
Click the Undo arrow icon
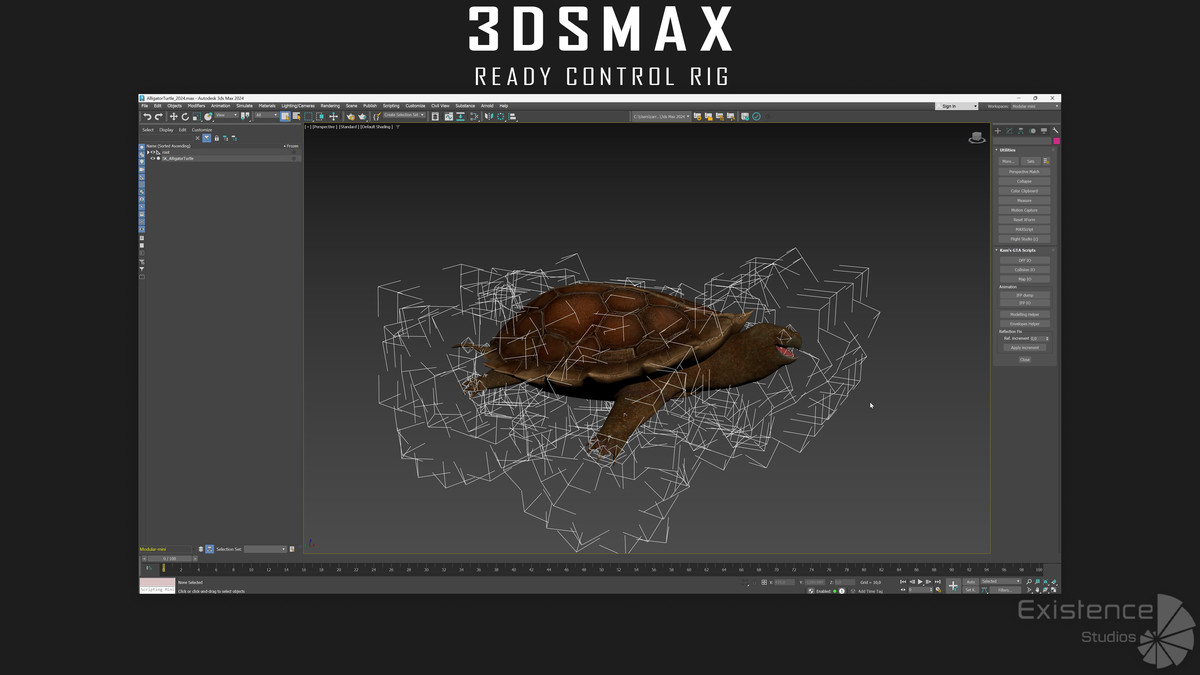tap(147, 116)
